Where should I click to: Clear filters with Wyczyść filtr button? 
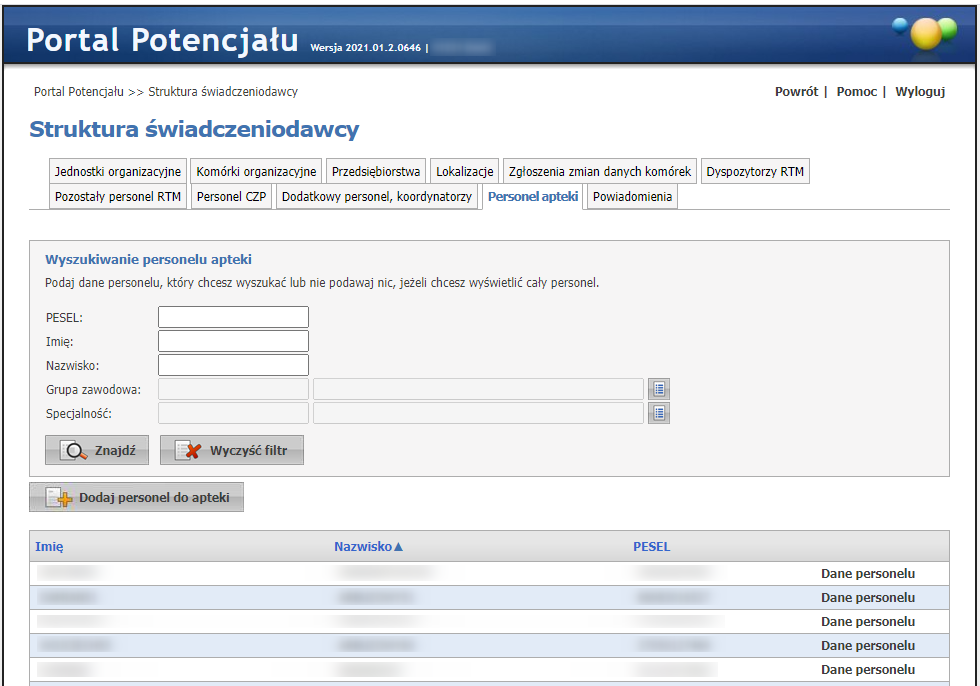[232, 451]
